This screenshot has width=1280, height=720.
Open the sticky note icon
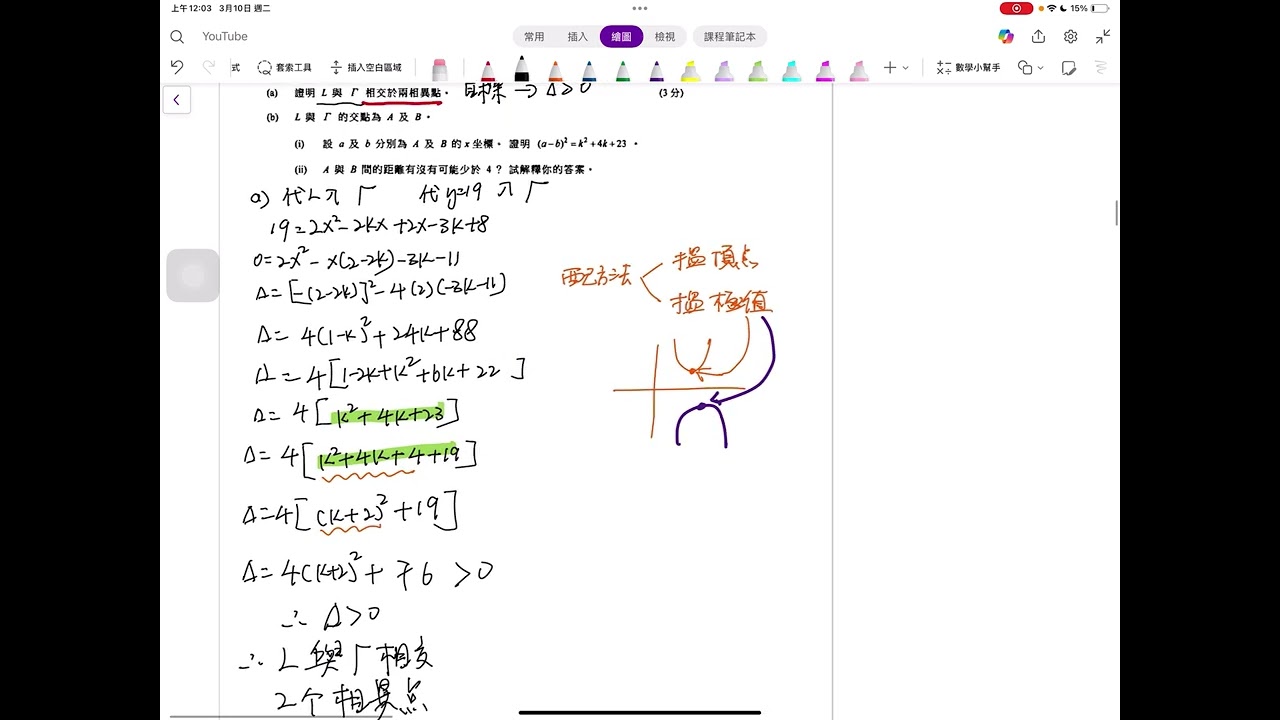(1069, 68)
